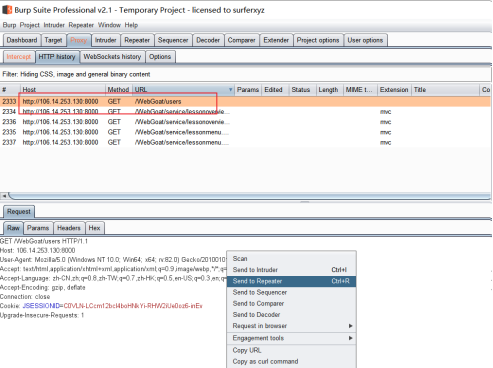The height and width of the screenshot is (368, 493).
Task: Select the Request tab
Action: click(19, 212)
